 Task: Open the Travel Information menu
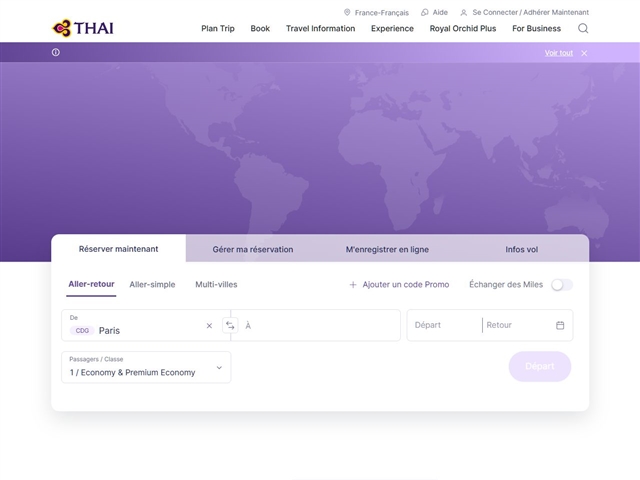[320, 29]
